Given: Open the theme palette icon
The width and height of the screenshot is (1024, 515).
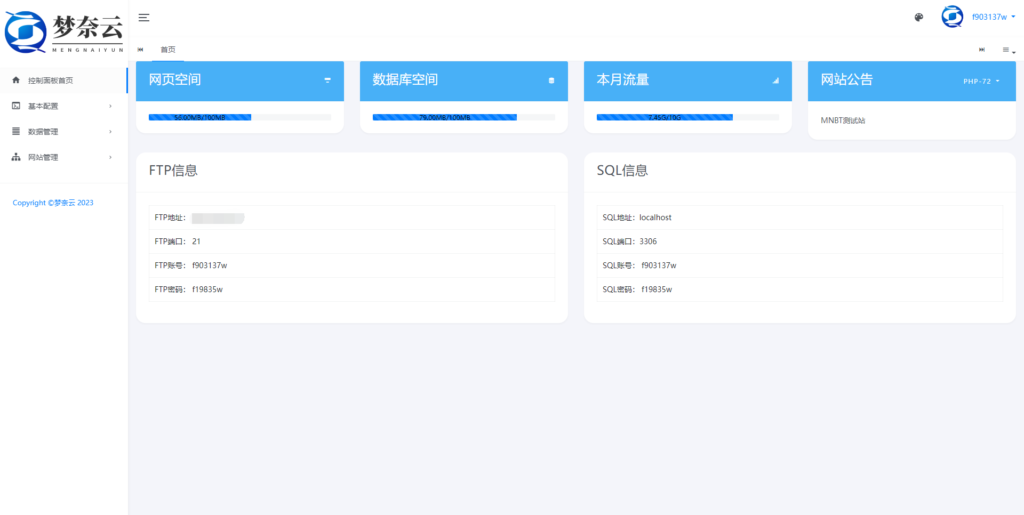Looking at the screenshot, I should coord(919,18).
